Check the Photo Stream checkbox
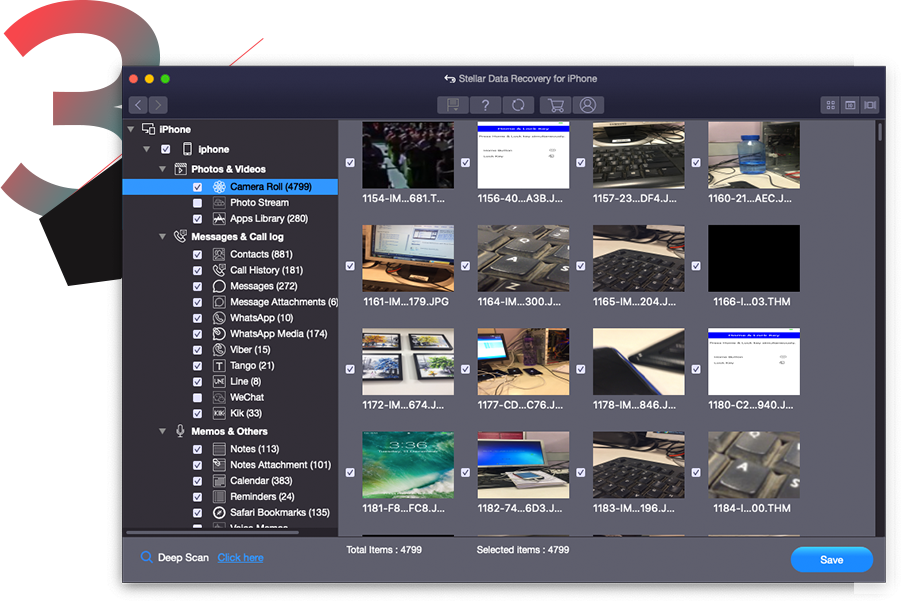The image size is (901, 601). point(199,202)
